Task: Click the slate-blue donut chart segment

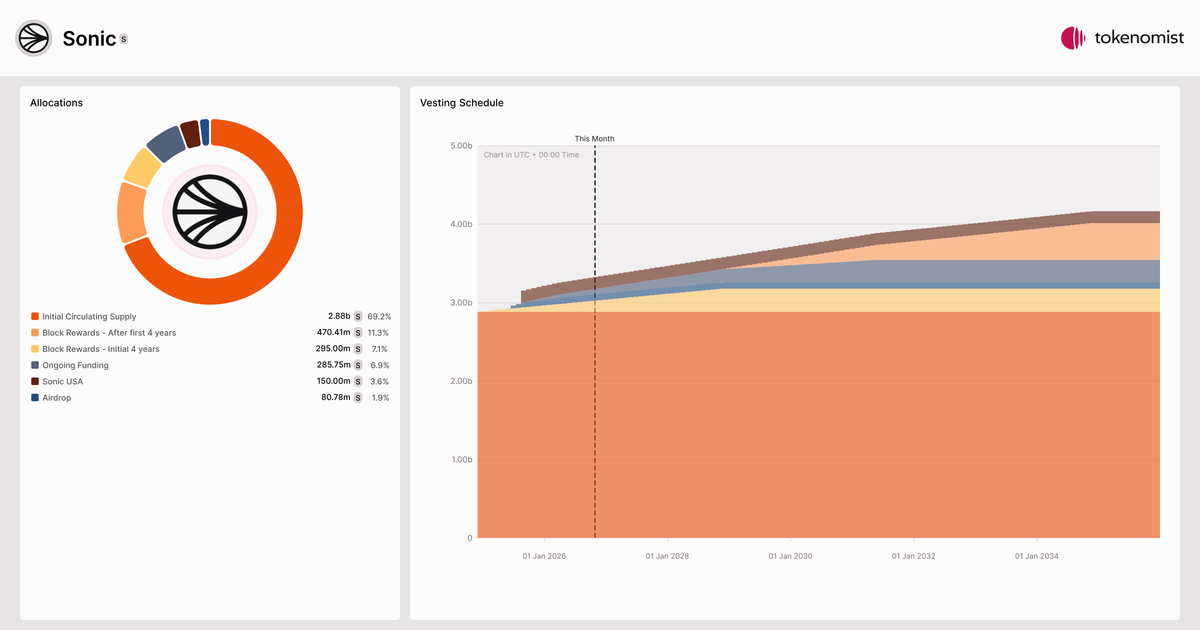Action: pos(166,144)
